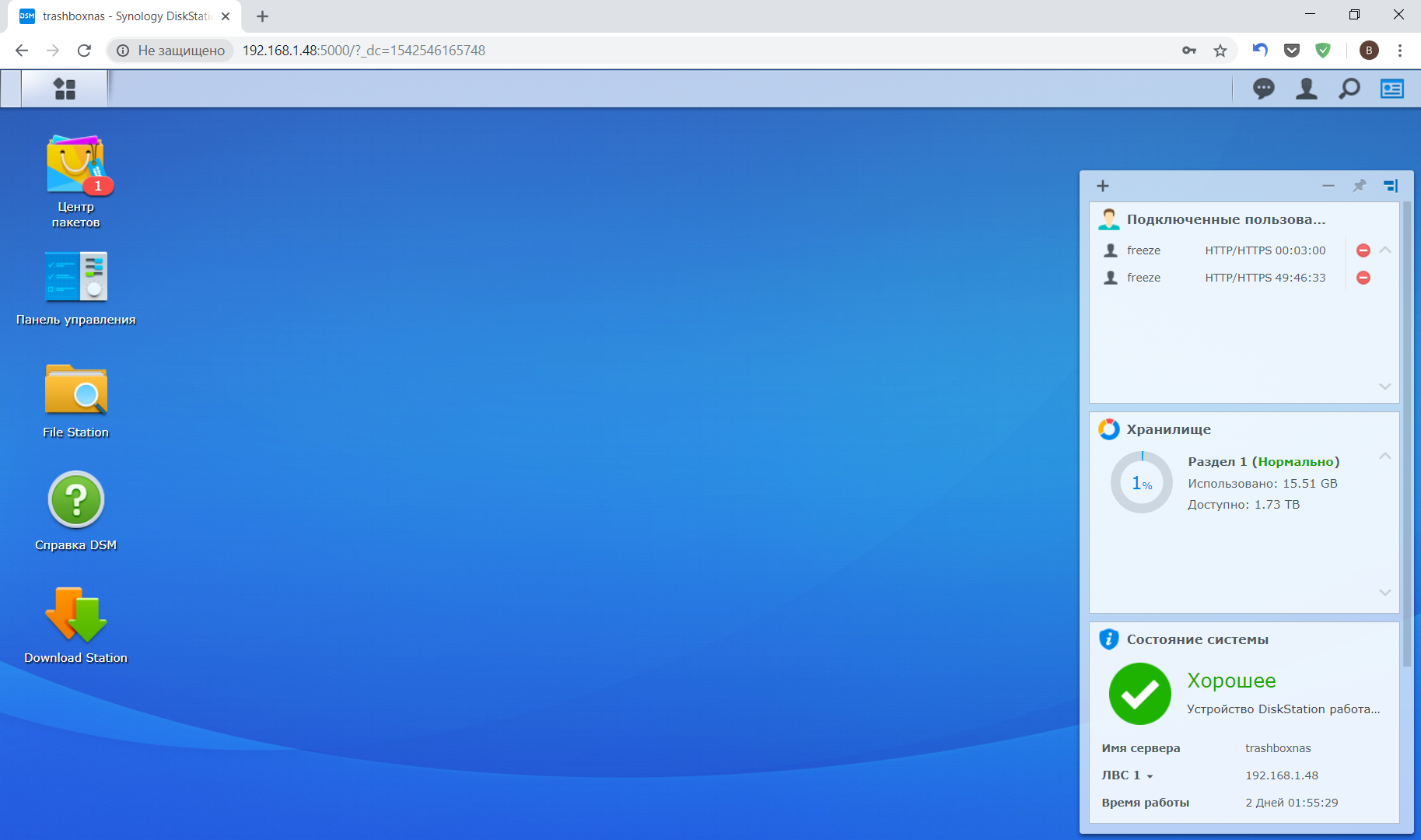Viewport: 1421px width, 840px height.
Task: Open the Chrome three-dot menu
Action: [x=1400, y=51]
